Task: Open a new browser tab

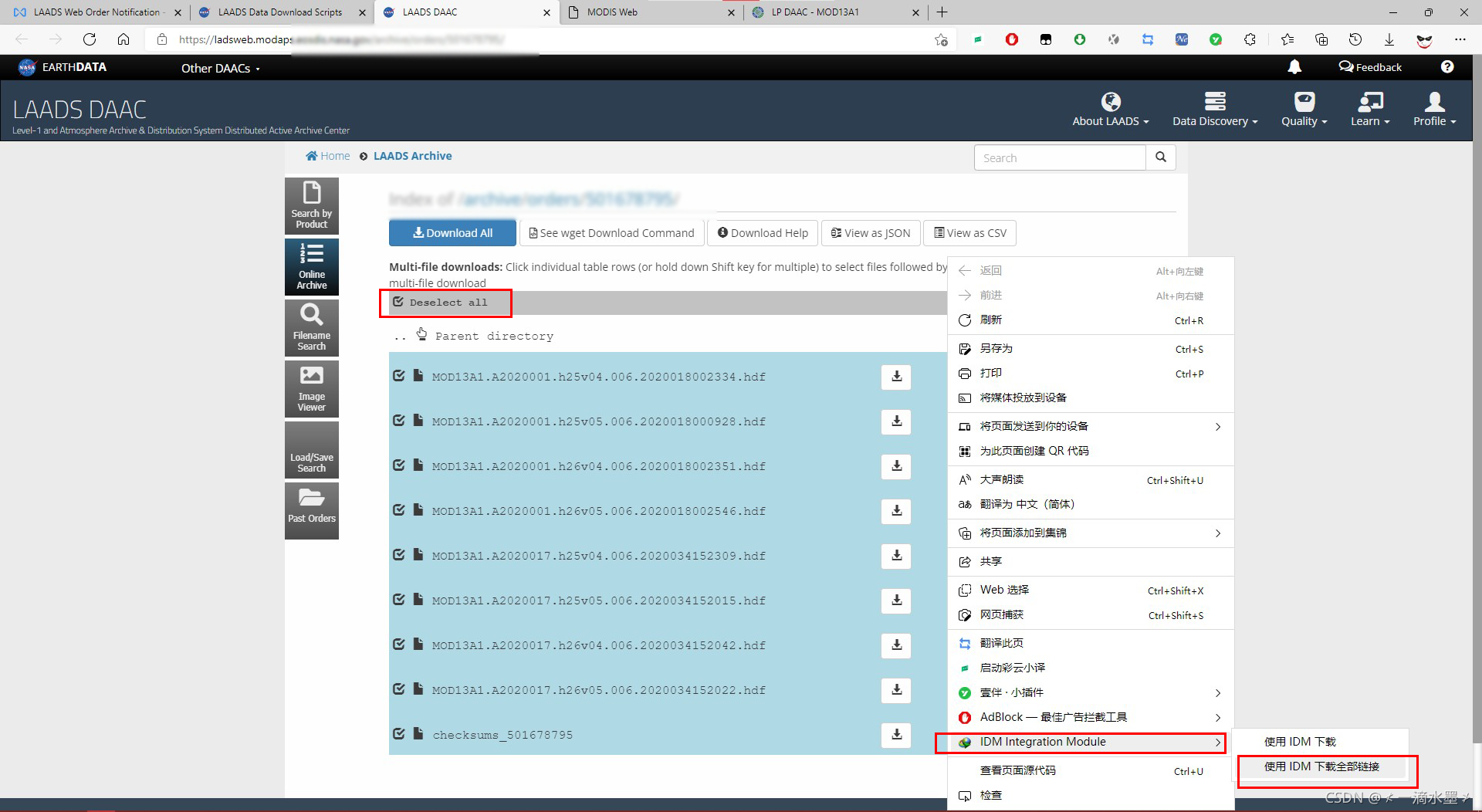Action: click(x=942, y=12)
